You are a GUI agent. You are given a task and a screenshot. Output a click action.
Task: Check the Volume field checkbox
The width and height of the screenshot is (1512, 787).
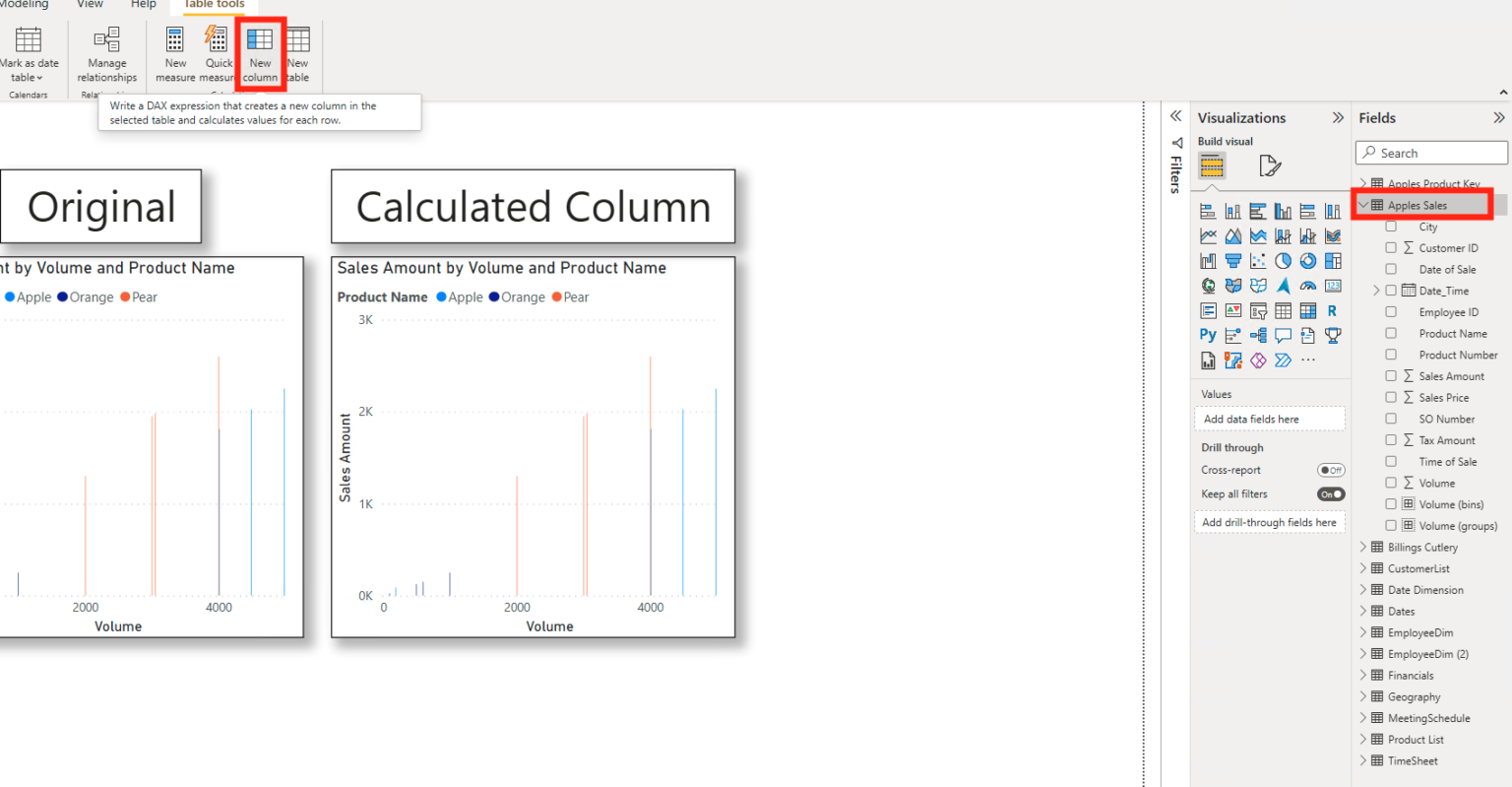pos(1391,483)
